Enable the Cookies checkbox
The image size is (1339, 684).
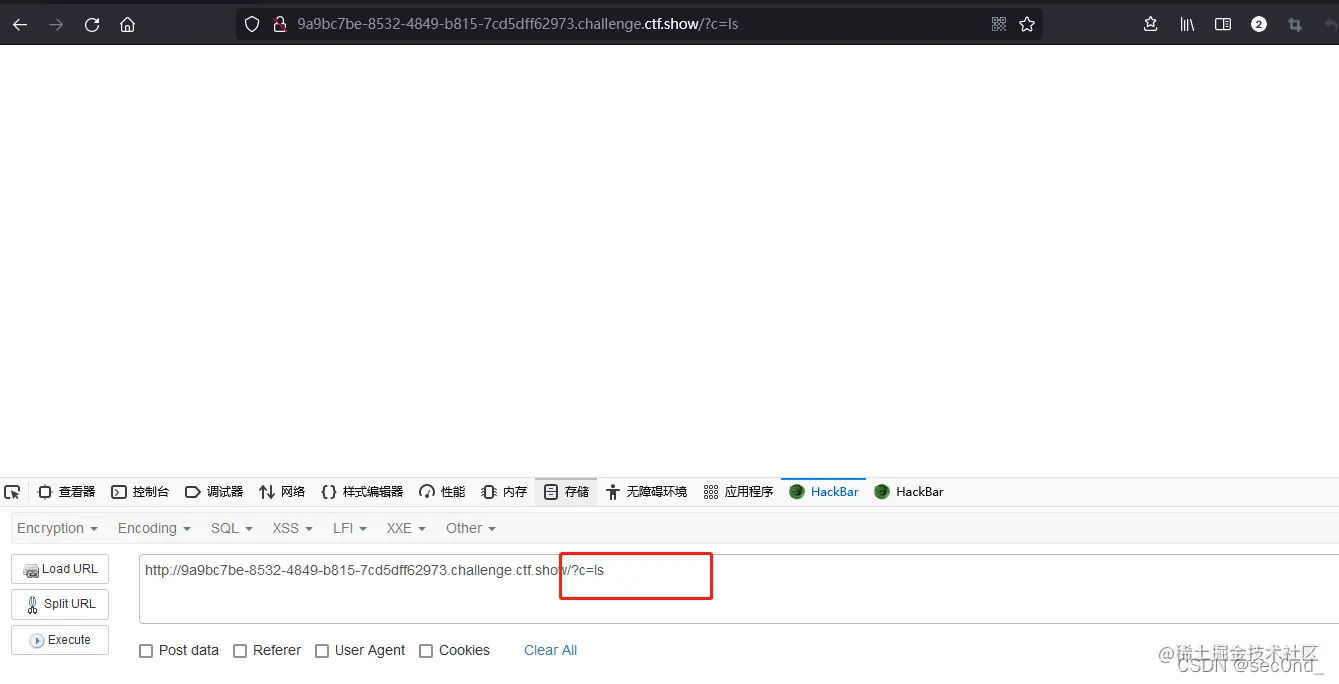click(x=426, y=651)
